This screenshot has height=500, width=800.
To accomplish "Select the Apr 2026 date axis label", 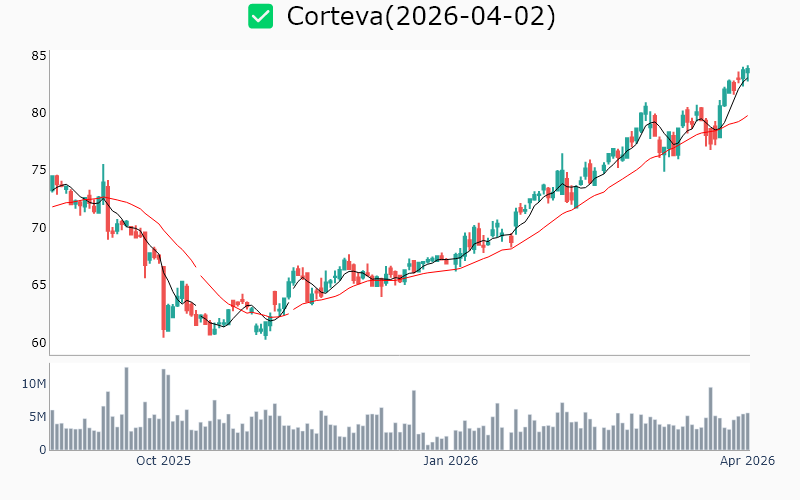I will click(x=746, y=461).
